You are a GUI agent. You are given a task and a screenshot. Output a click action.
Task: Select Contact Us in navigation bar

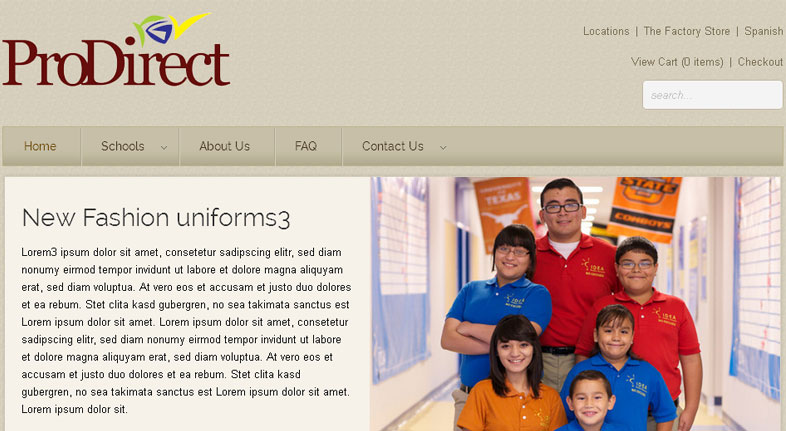coord(393,146)
